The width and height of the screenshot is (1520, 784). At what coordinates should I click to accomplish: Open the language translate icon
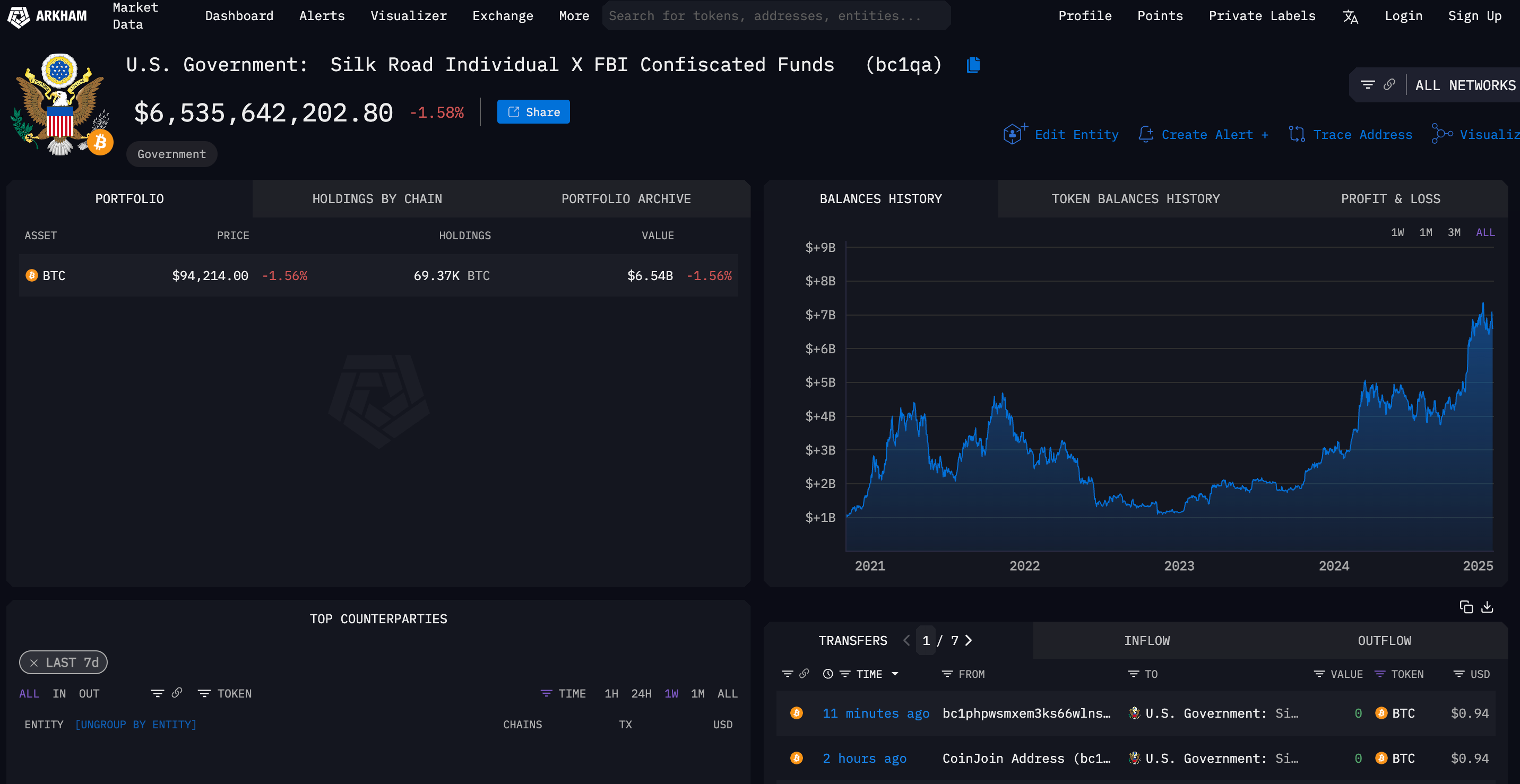tap(1350, 16)
